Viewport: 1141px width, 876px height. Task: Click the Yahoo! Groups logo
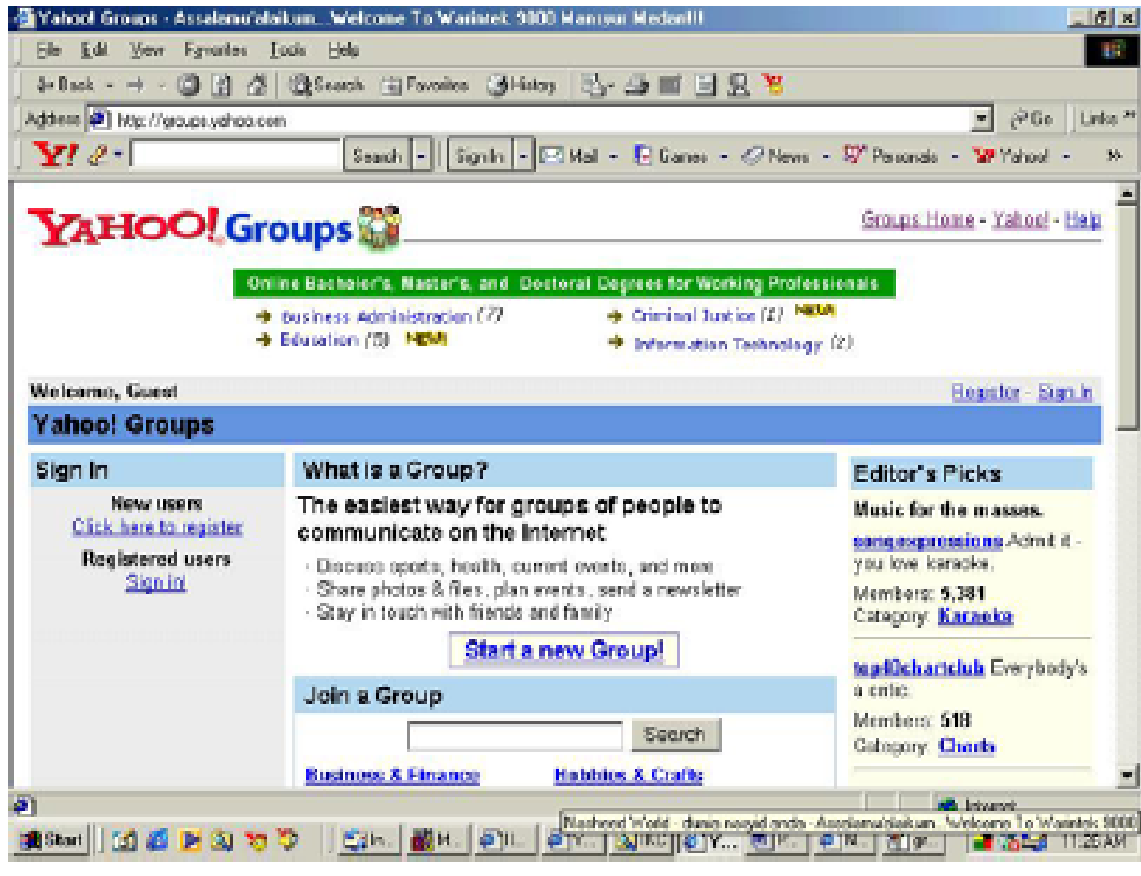tap(214, 227)
